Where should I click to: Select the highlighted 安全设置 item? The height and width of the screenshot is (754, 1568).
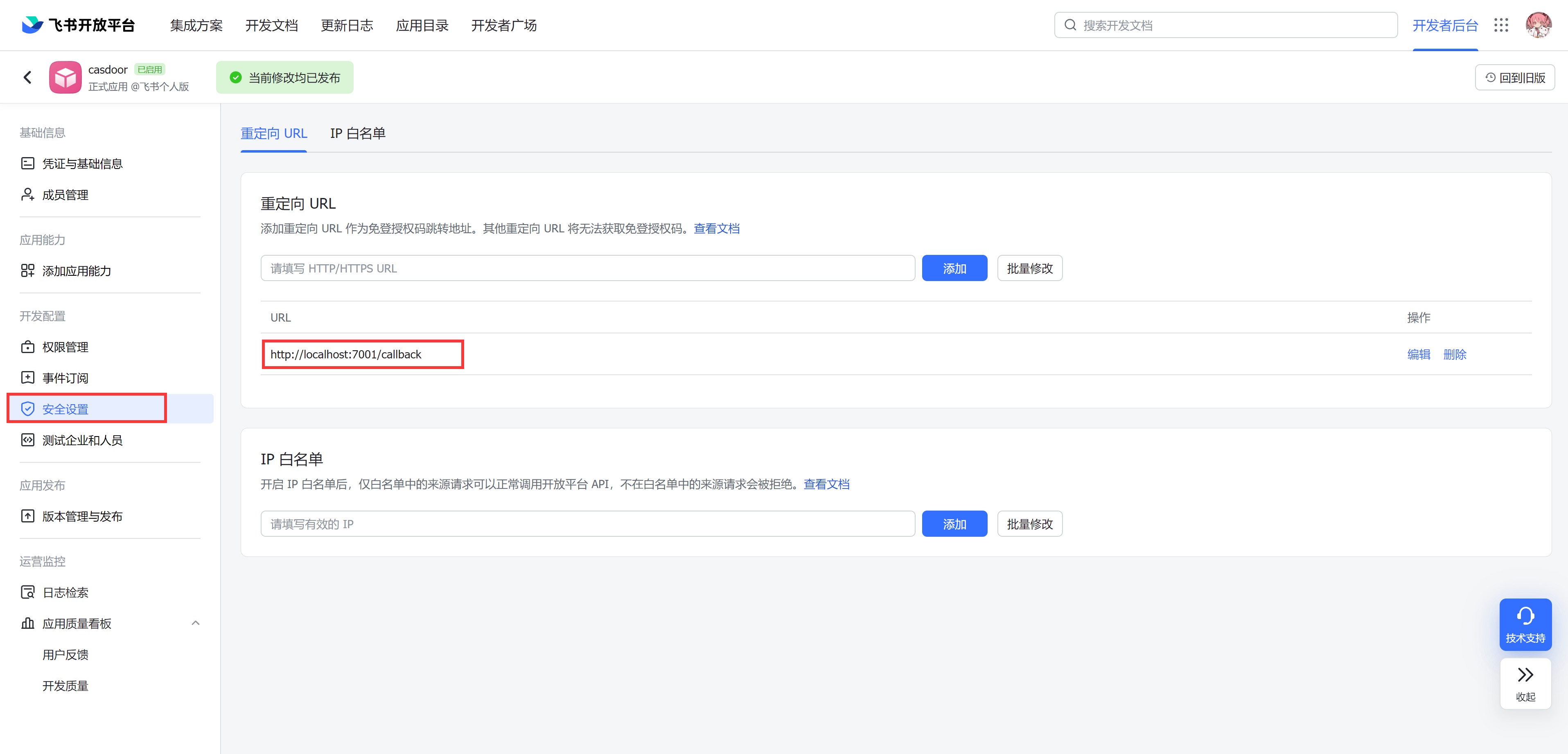tap(65, 409)
